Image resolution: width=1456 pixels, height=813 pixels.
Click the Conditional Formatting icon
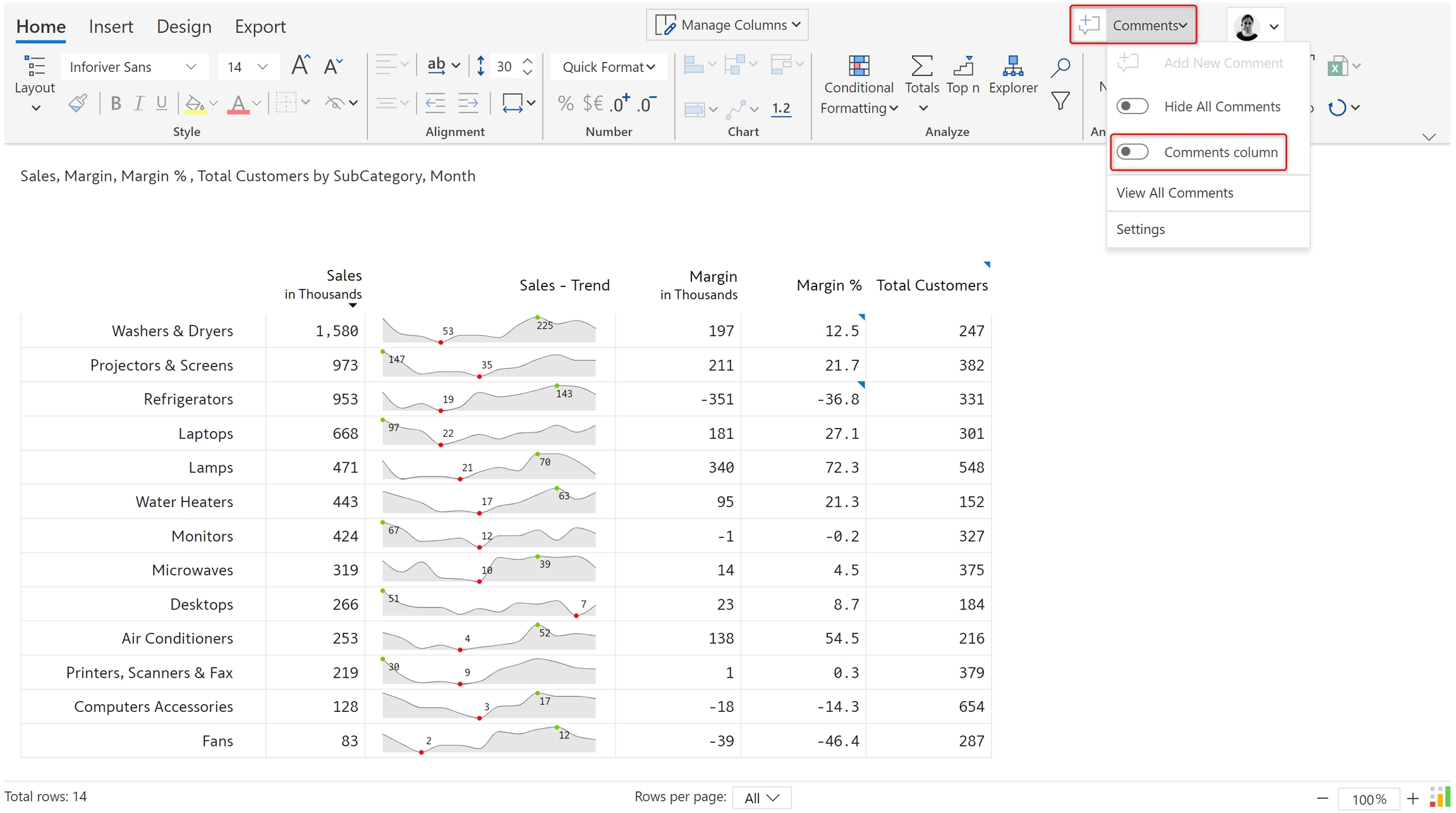tap(858, 66)
